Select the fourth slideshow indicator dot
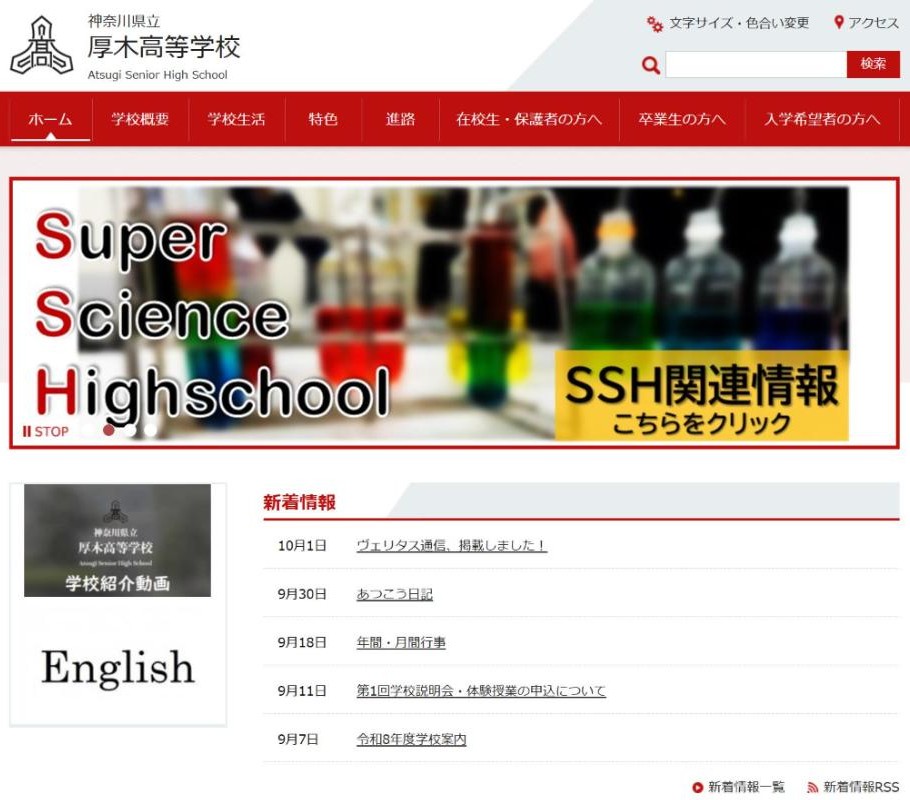The width and height of the screenshot is (910, 800). [x=151, y=430]
